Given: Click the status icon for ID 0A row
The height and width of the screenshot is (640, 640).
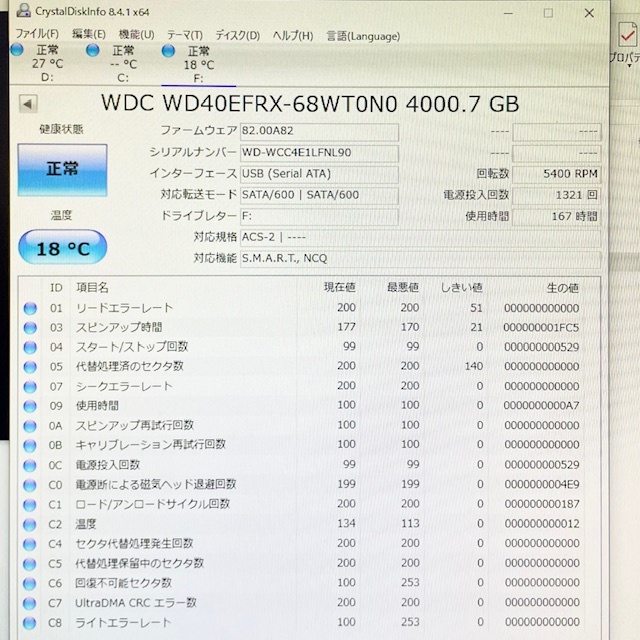Looking at the screenshot, I should click(x=30, y=426).
